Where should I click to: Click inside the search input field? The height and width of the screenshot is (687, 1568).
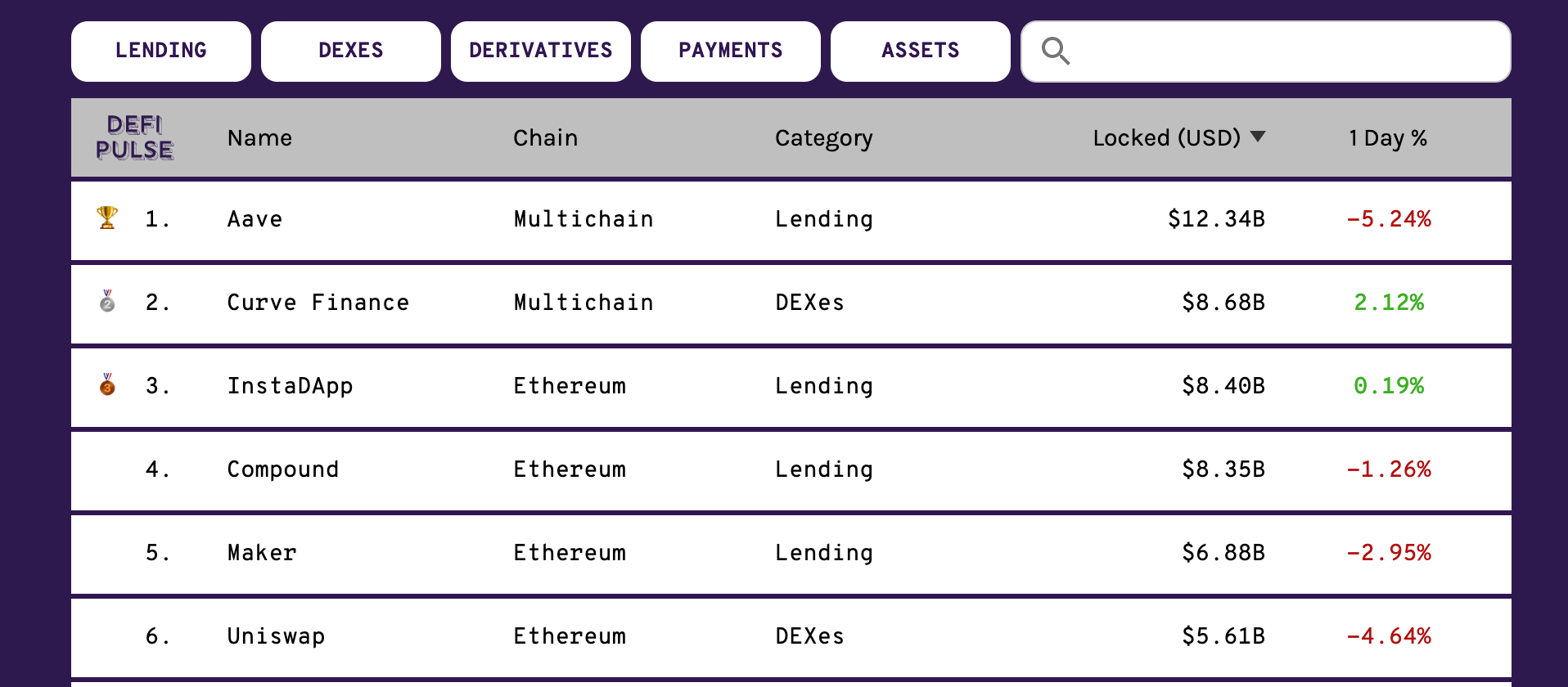click(x=1285, y=52)
